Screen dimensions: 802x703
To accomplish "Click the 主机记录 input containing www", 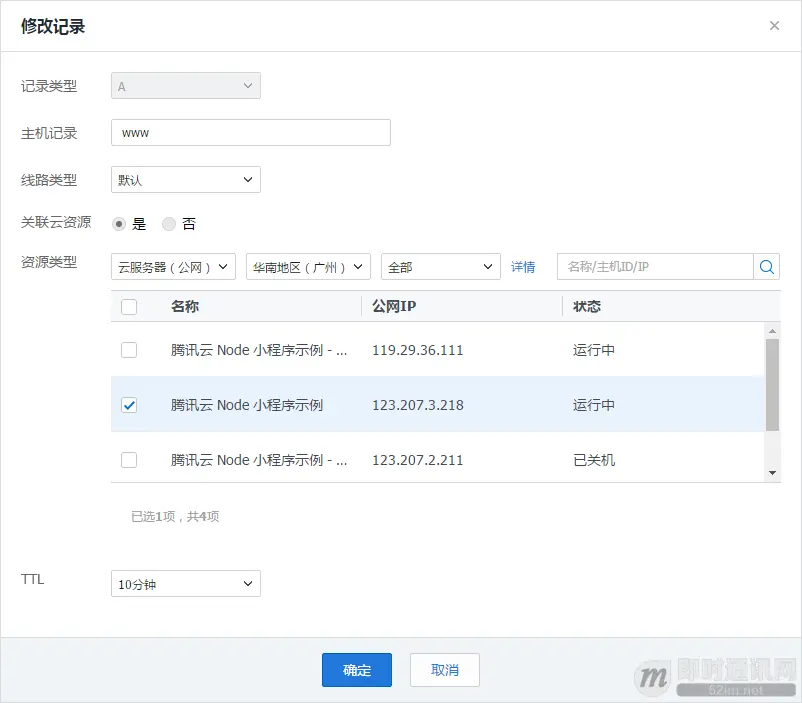I will 250,132.
